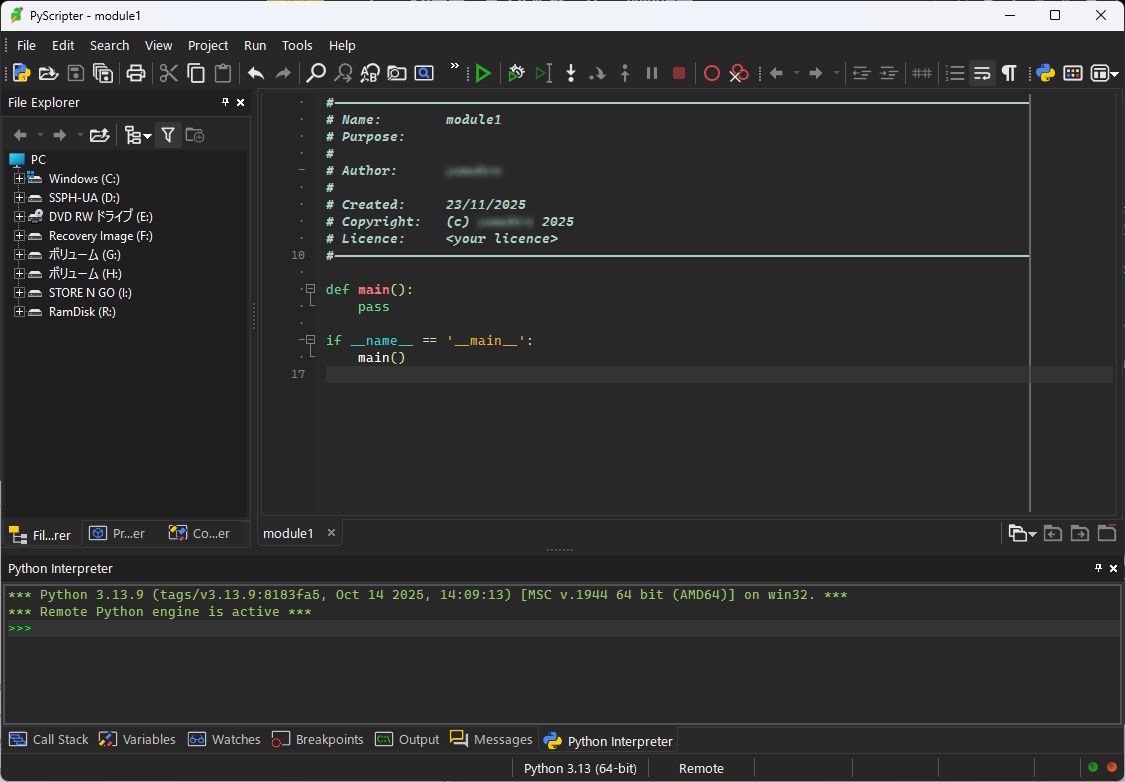The image size is (1125, 782).
Task: Toggle word wrap in the editor toolbar
Action: (982, 73)
